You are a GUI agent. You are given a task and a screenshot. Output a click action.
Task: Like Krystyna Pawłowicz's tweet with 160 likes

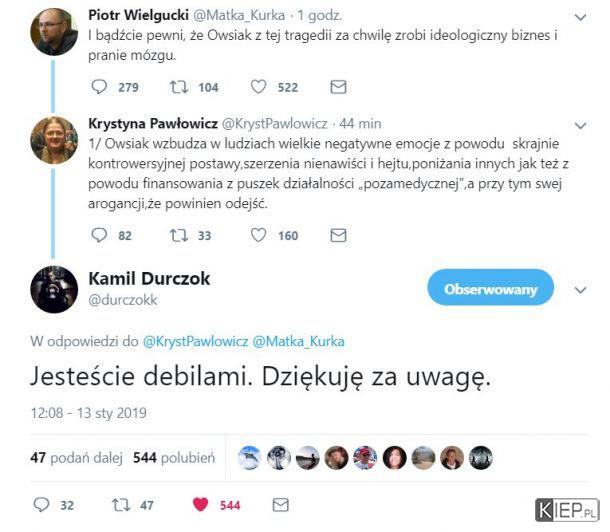click(x=258, y=235)
